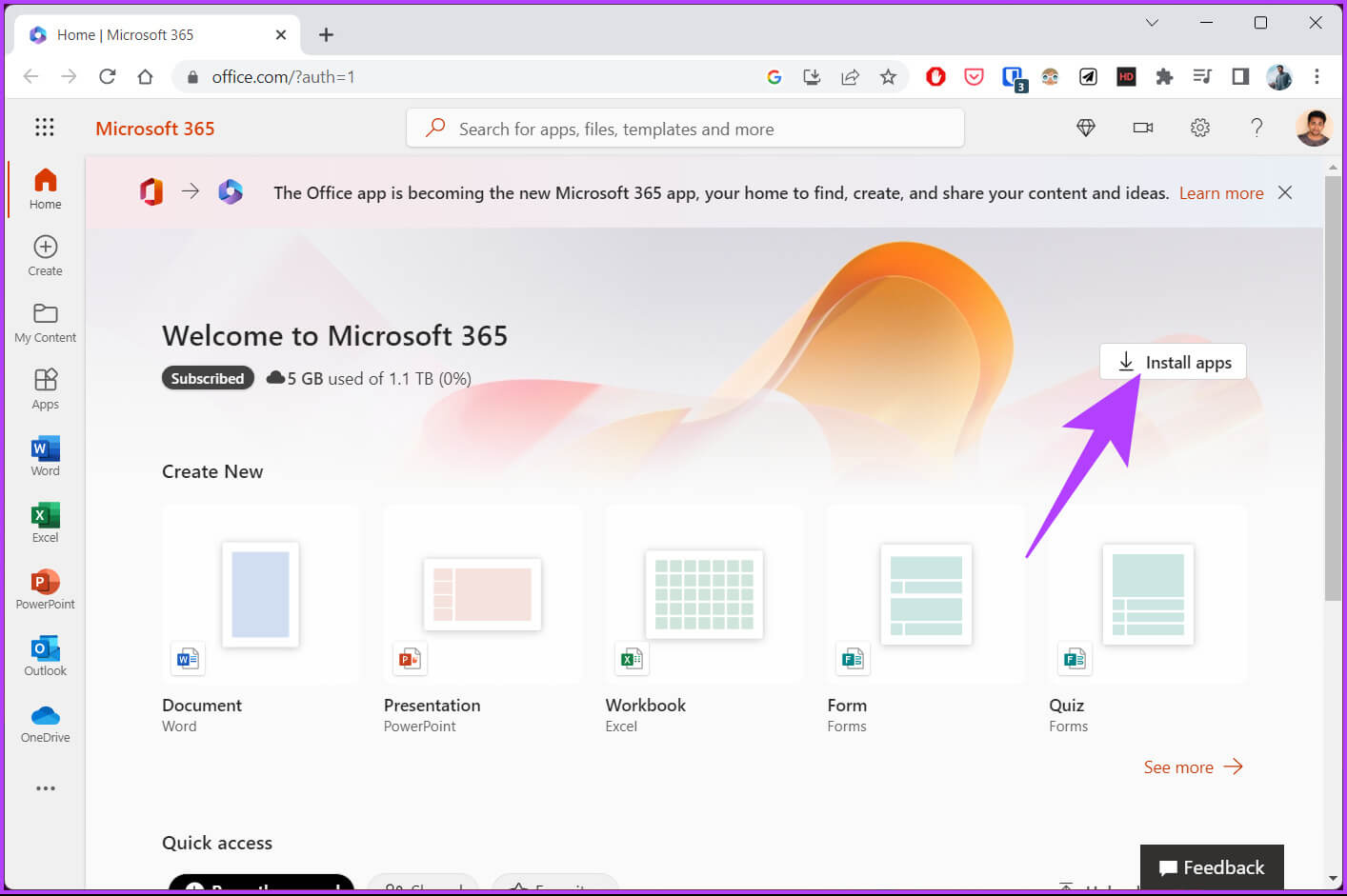This screenshot has height=896, width=1347.
Task: Open the media control playlist icon
Action: (x=1202, y=77)
